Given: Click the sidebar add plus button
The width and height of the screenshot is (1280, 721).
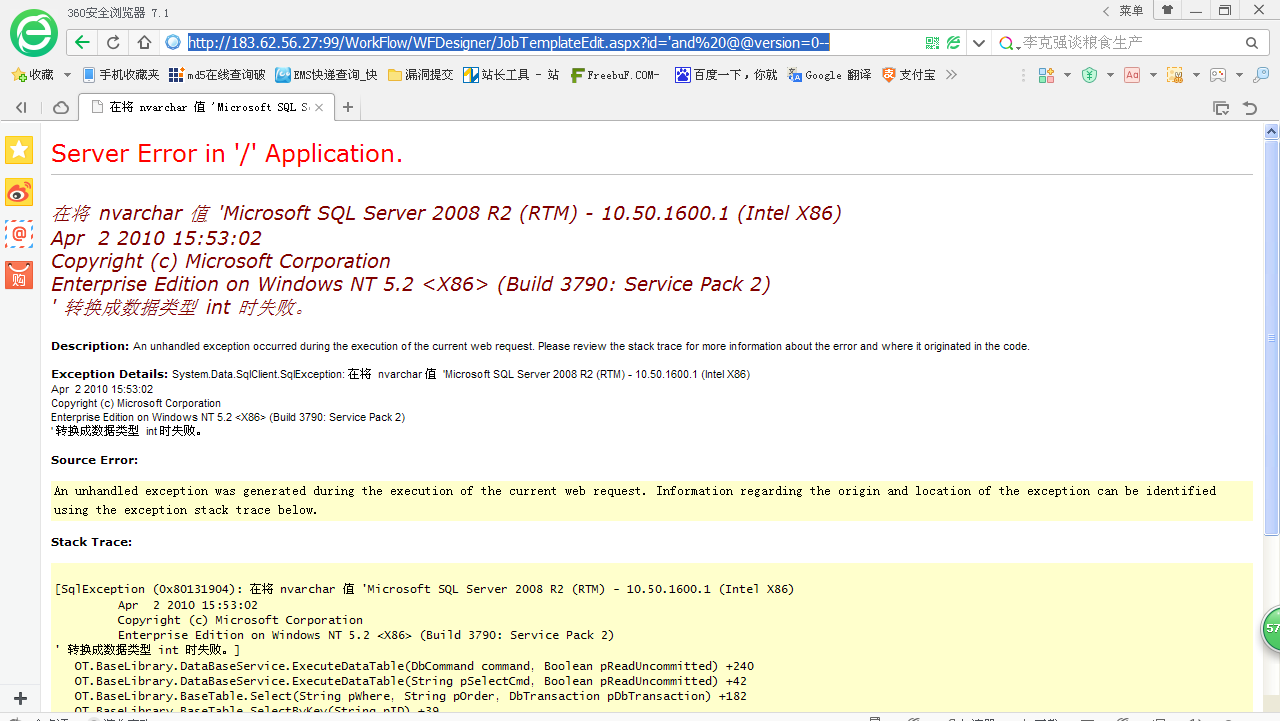Looking at the screenshot, I should [20, 698].
